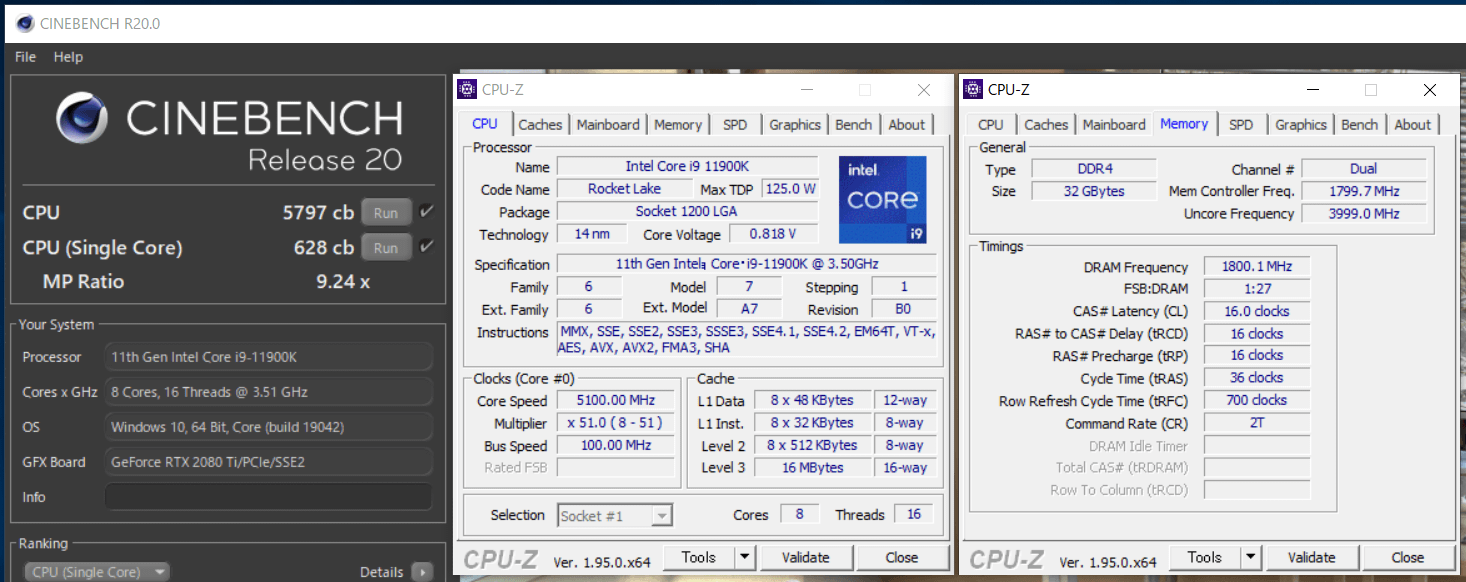Click Tools button in the CPU-tab CPU-Z window

pyautogui.click(x=698, y=557)
